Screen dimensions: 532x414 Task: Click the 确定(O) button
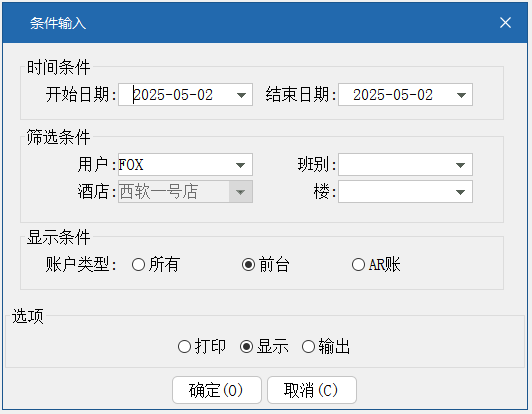217,390
